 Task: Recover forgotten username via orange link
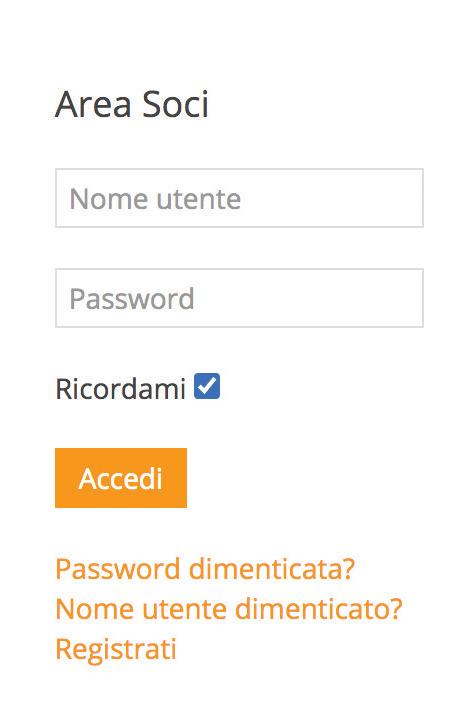coord(229,609)
